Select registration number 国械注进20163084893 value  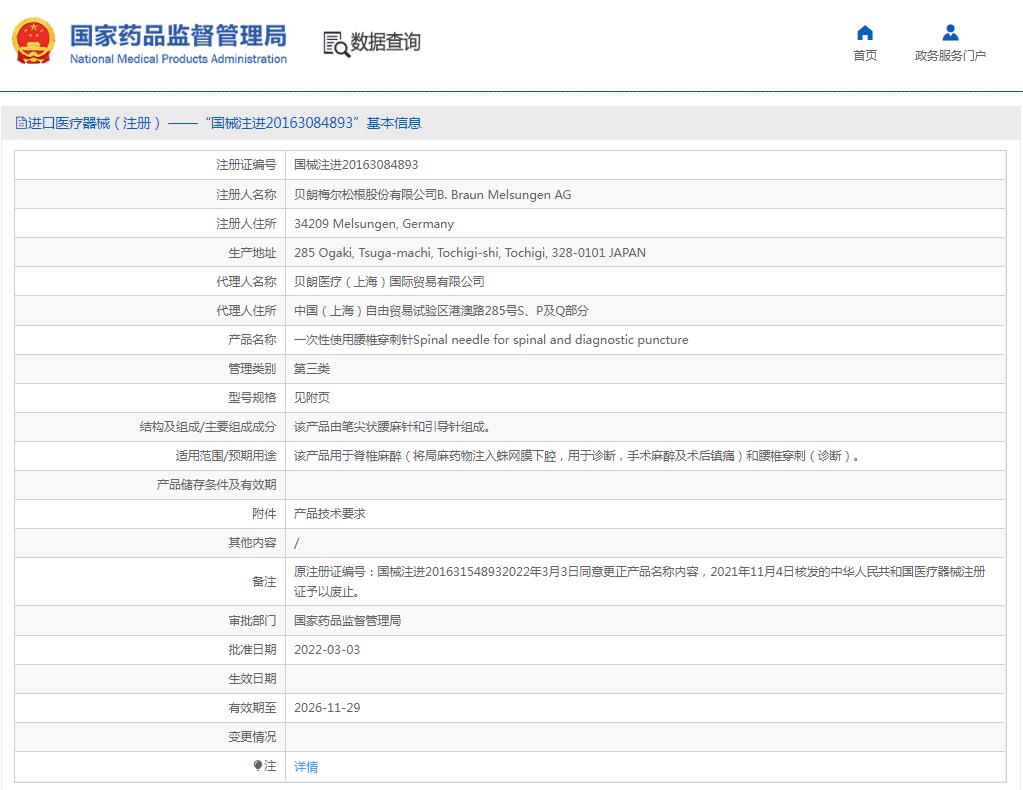(356, 165)
